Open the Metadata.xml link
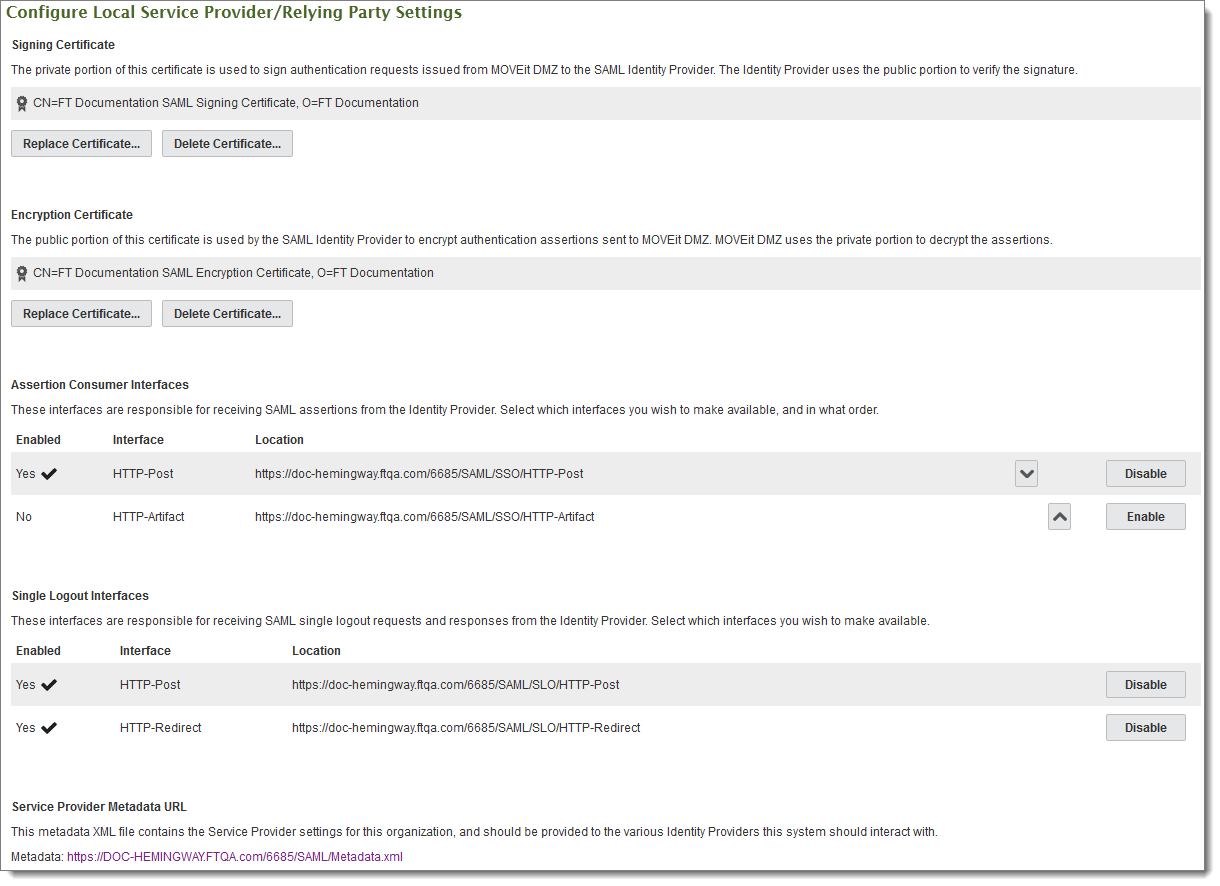Screen dimensions: 1220x886 pyautogui.click(x=234, y=856)
